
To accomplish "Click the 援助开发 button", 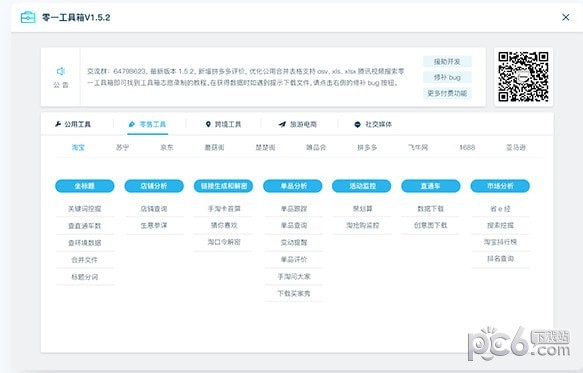I will point(447,61).
